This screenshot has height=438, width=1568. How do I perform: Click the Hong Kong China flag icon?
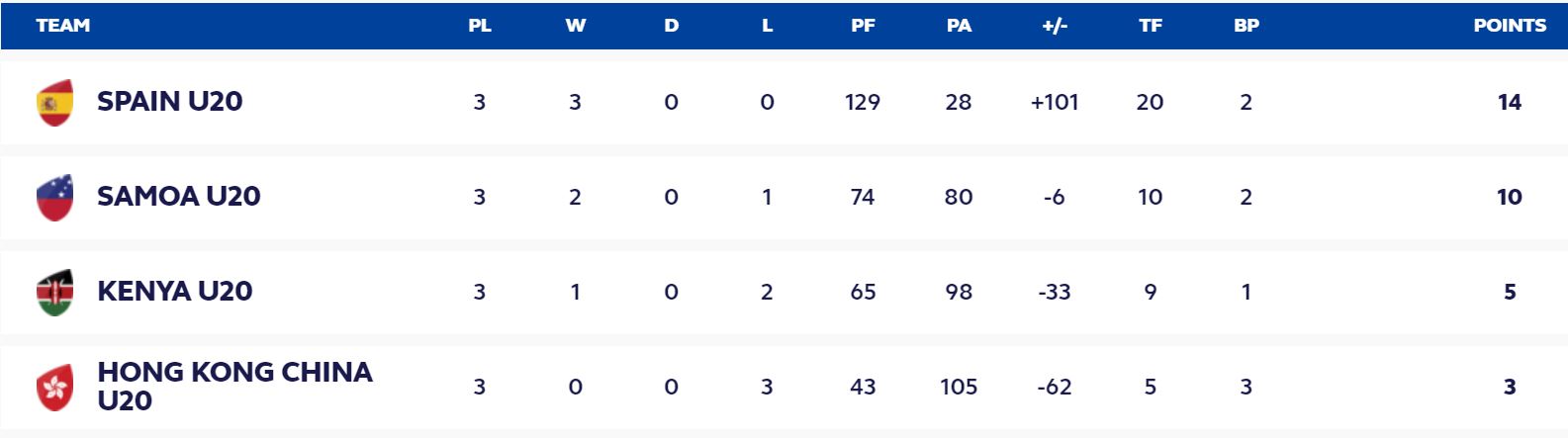click(x=54, y=387)
